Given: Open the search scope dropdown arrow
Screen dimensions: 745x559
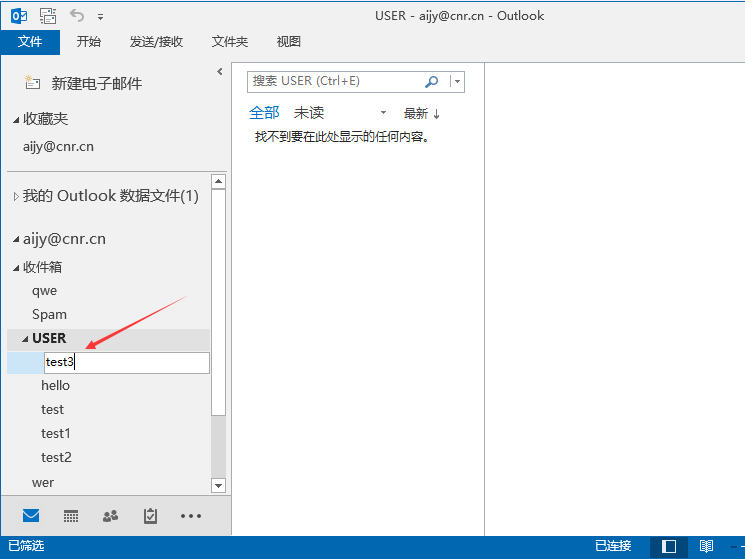Looking at the screenshot, I should point(457,82).
